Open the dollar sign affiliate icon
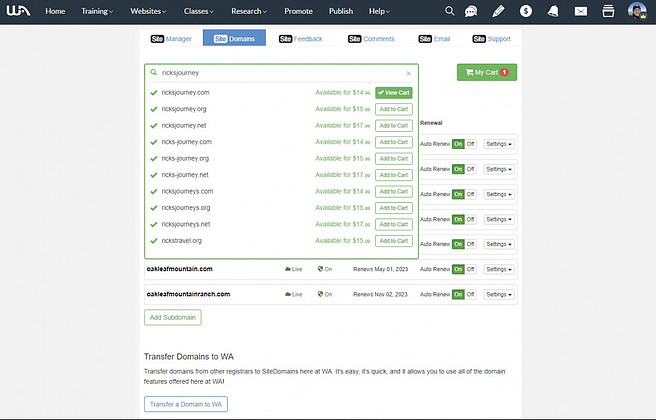Screen dimensions: 656x420 point(526,11)
